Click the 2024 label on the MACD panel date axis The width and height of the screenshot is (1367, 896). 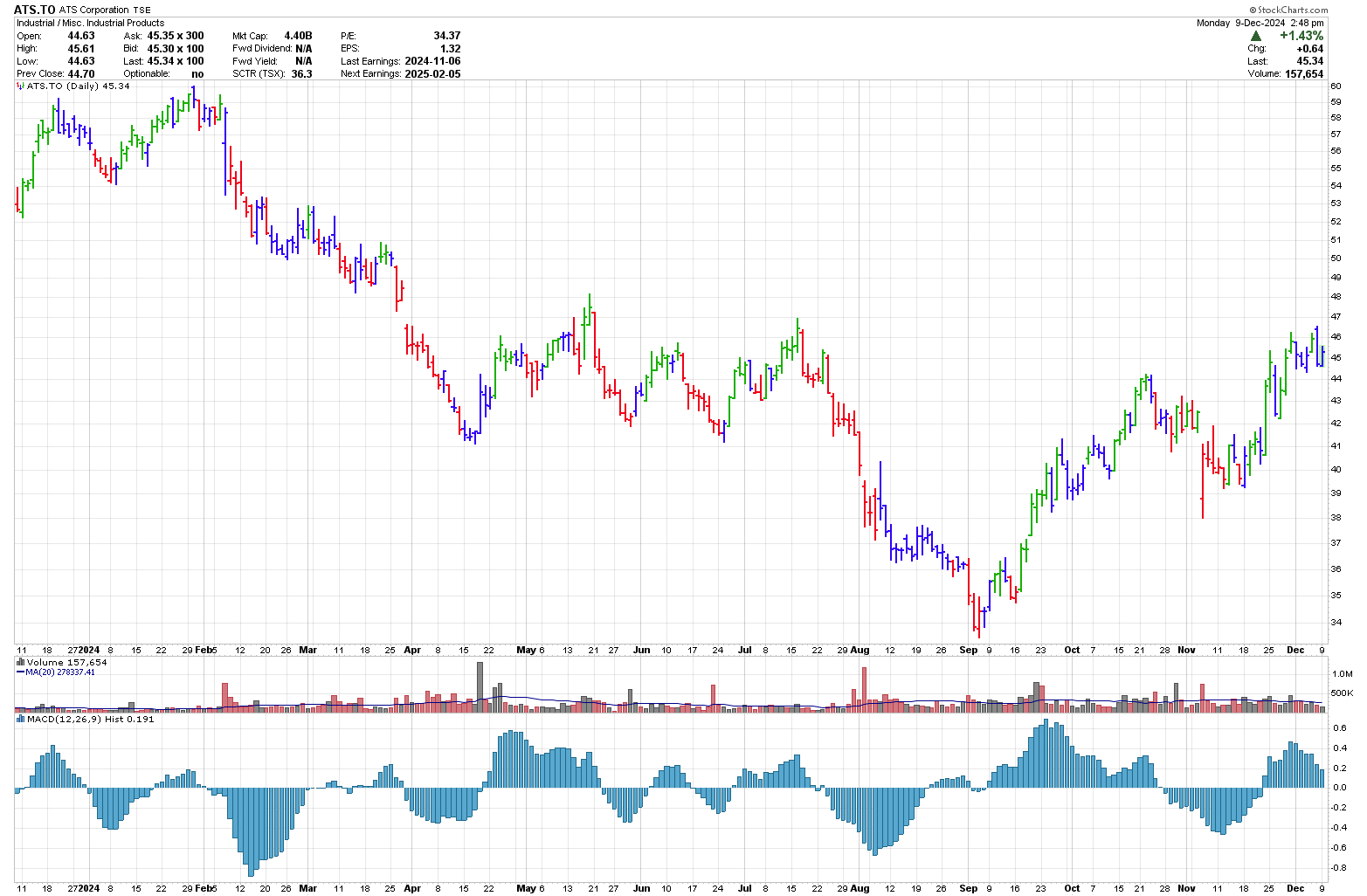(x=89, y=888)
